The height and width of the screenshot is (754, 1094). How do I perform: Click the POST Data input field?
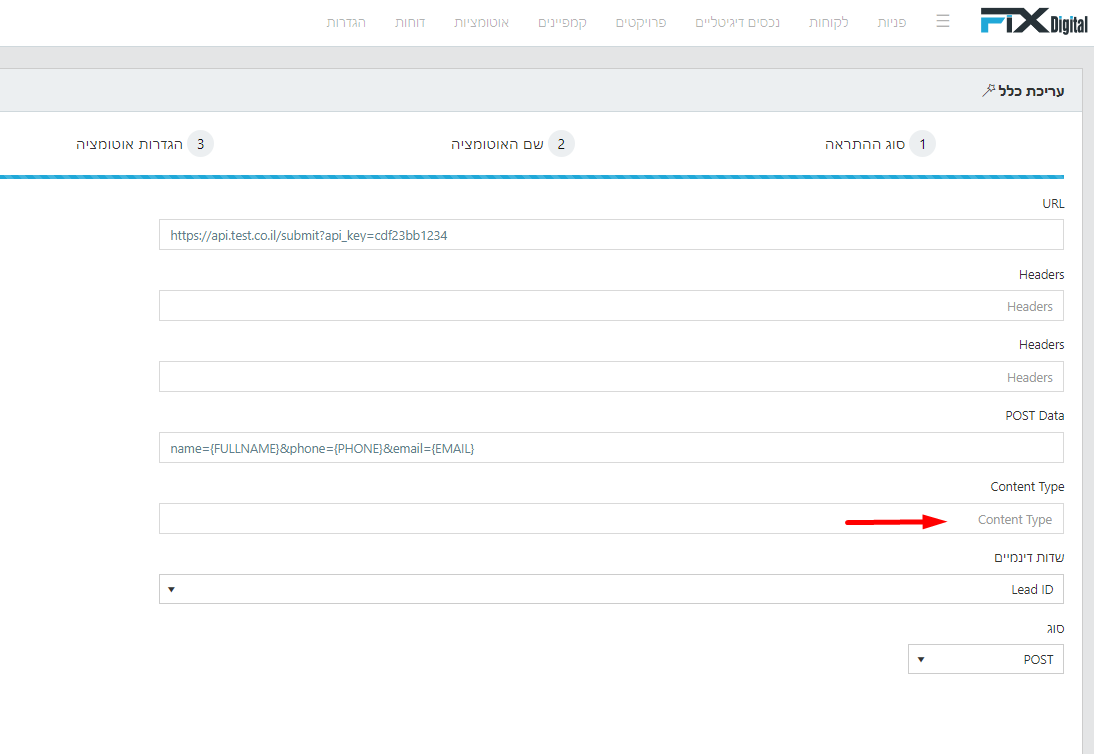tap(611, 448)
